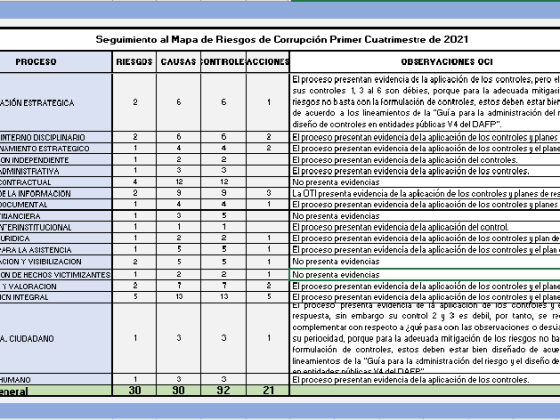Select the ACIÓN ESTRATEGICA row long observation cell
The width and height of the screenshot is (560, 420).
coord(425,102)
